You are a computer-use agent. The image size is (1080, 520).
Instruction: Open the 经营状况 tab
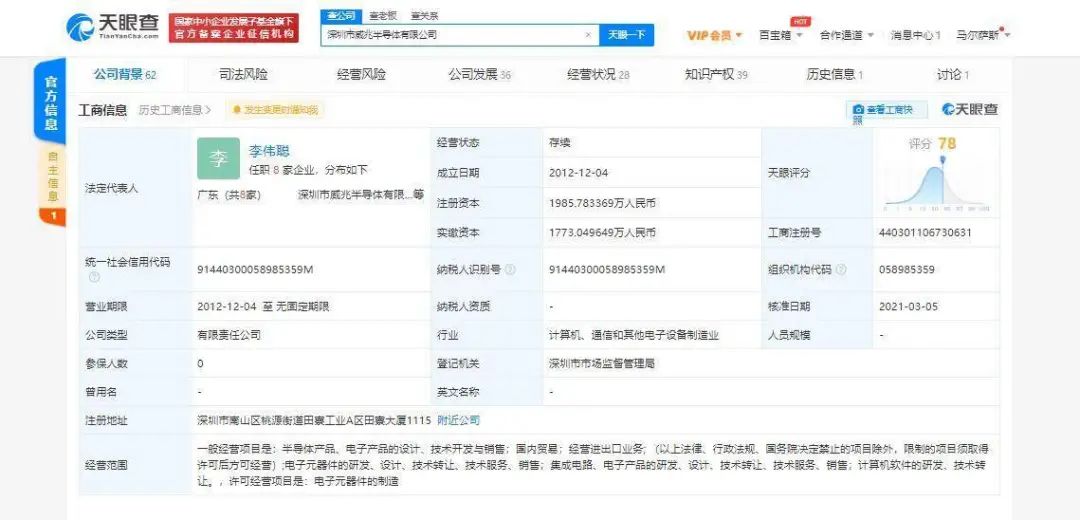point(598,74)
